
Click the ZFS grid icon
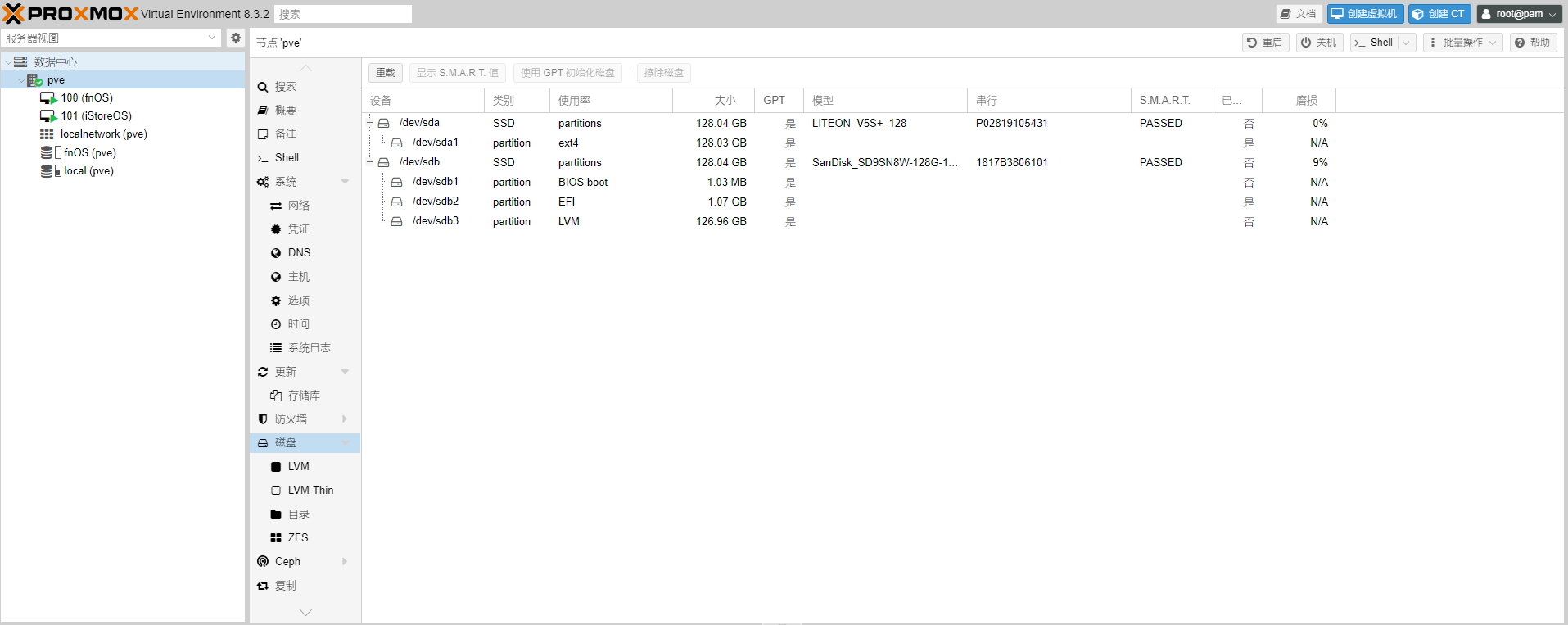click(276, 538)
